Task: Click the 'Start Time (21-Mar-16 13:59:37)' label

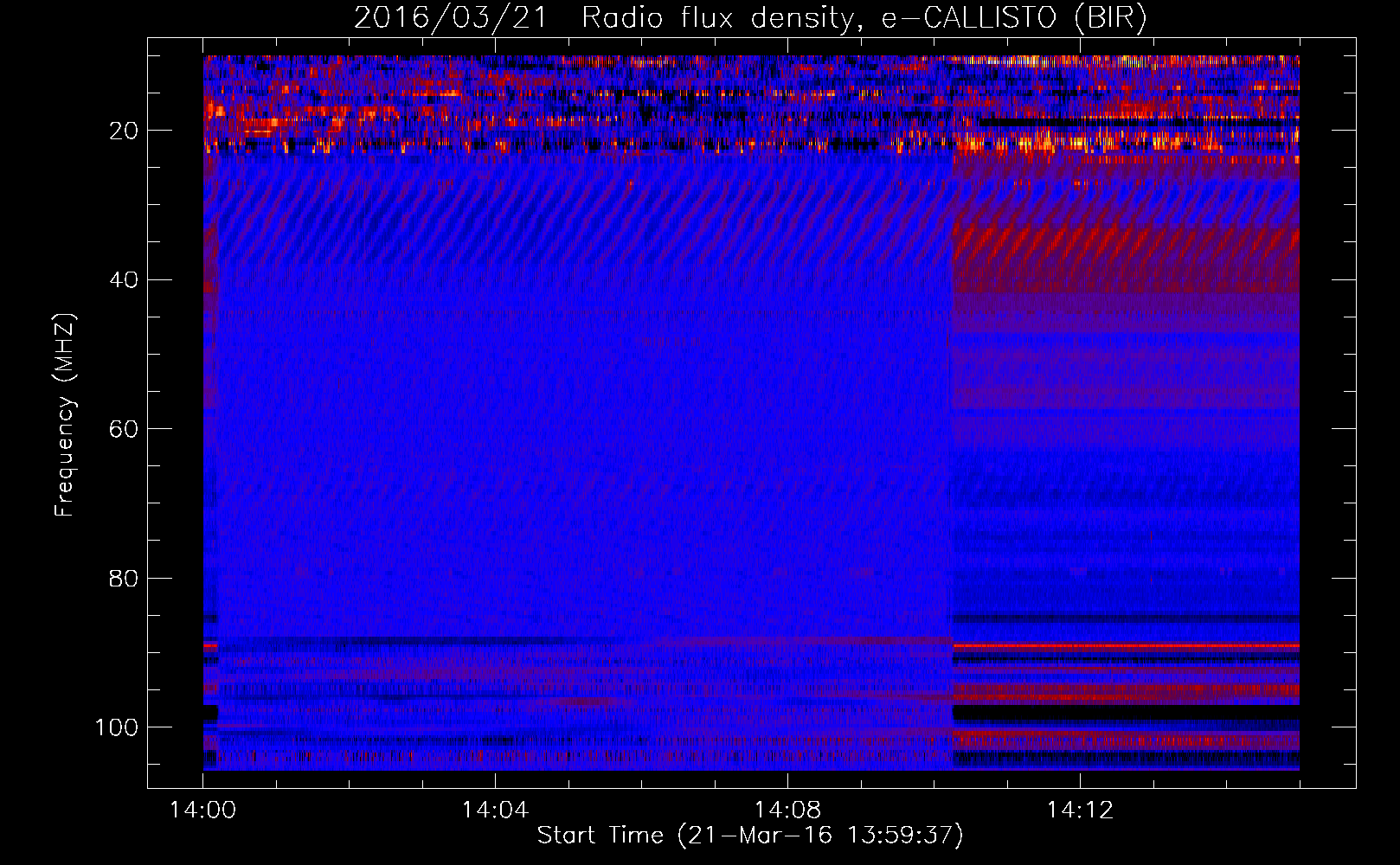Action: (x=750, y=836)
